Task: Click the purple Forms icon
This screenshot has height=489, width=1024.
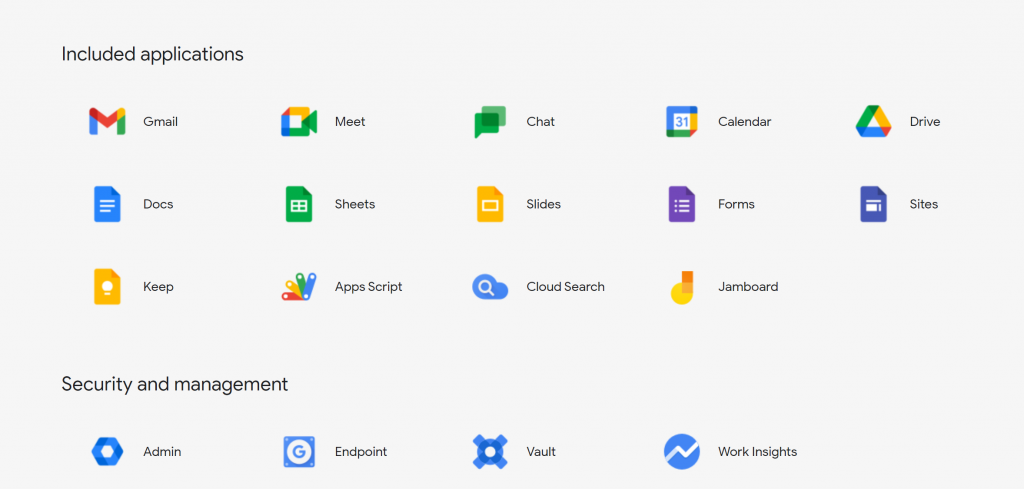Action: pyautogui.click(x=682, y=204)
